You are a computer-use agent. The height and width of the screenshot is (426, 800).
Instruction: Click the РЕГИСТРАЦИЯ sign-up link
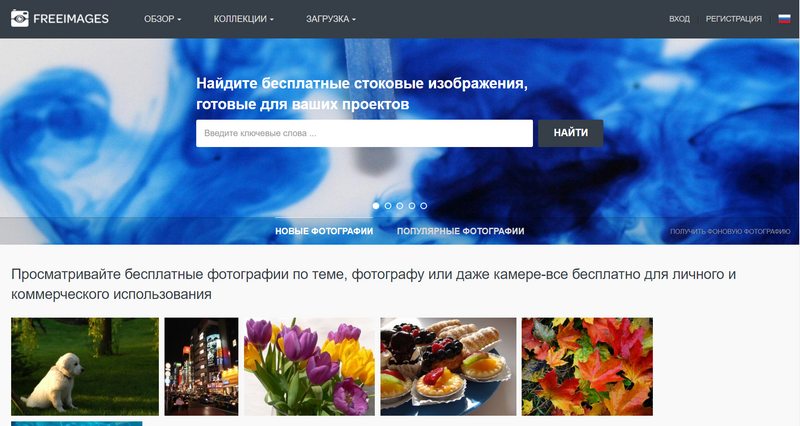pos(733,19)
